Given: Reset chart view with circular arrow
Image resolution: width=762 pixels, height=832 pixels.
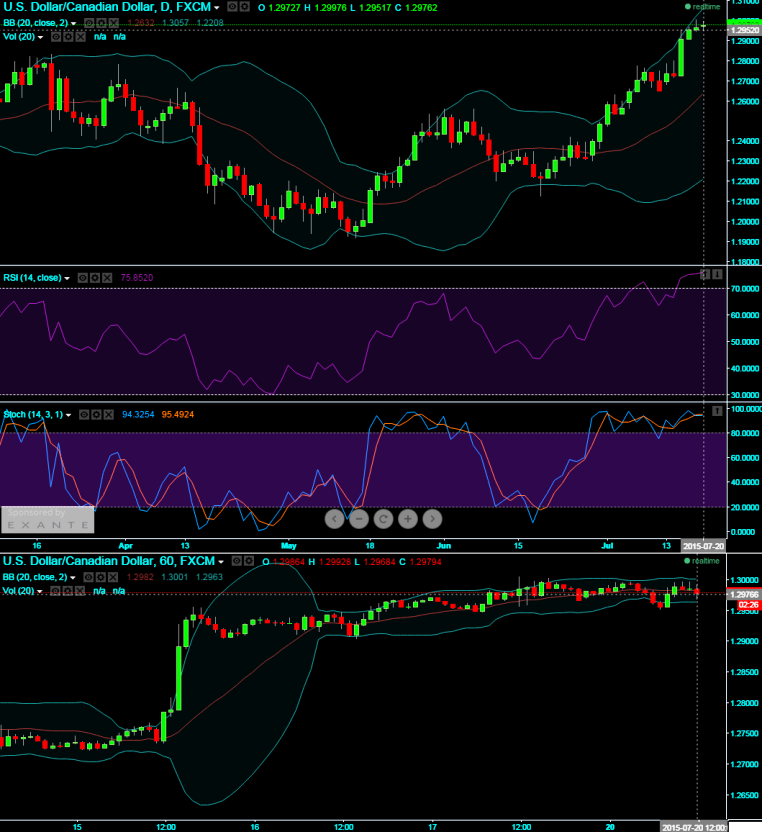Looking at the screenshot, I should pyautogui.click(x=383, y=518).
